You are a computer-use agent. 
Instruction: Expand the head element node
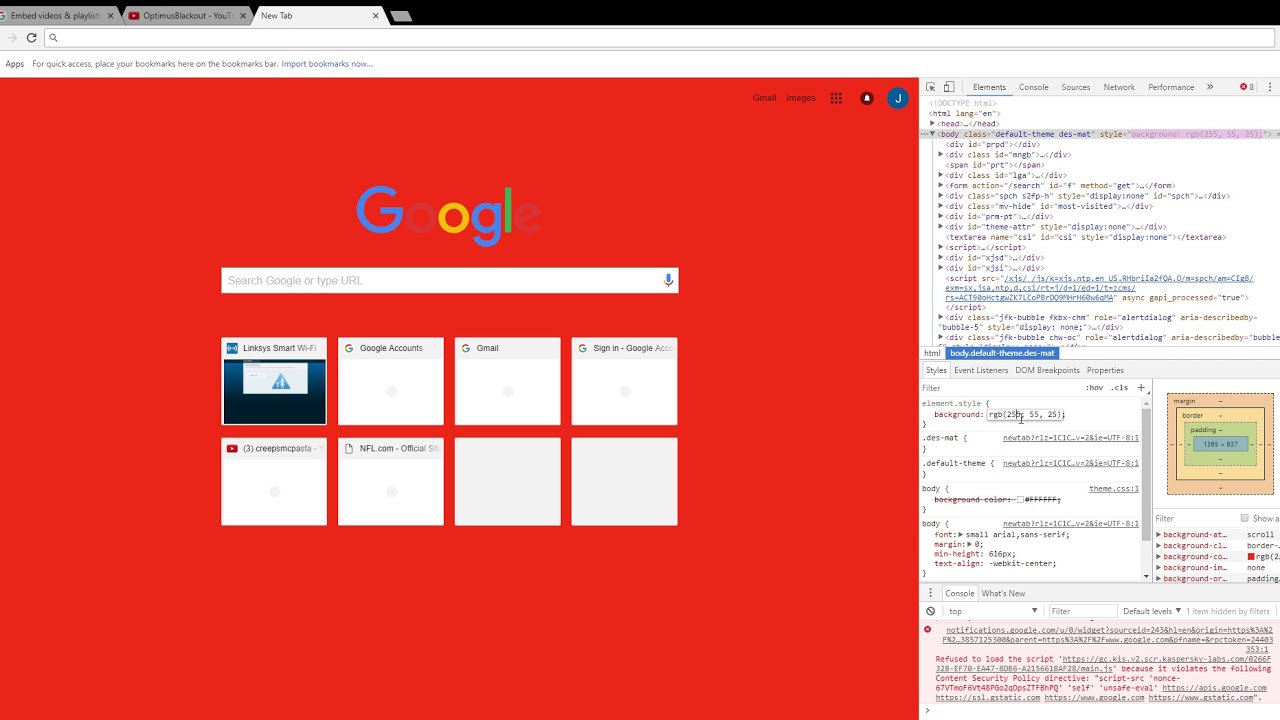coord(933,124)
